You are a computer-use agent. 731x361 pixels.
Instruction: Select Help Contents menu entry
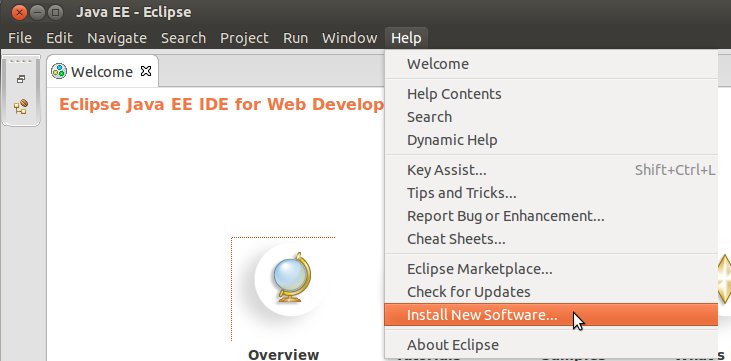[x=551, y=94]
